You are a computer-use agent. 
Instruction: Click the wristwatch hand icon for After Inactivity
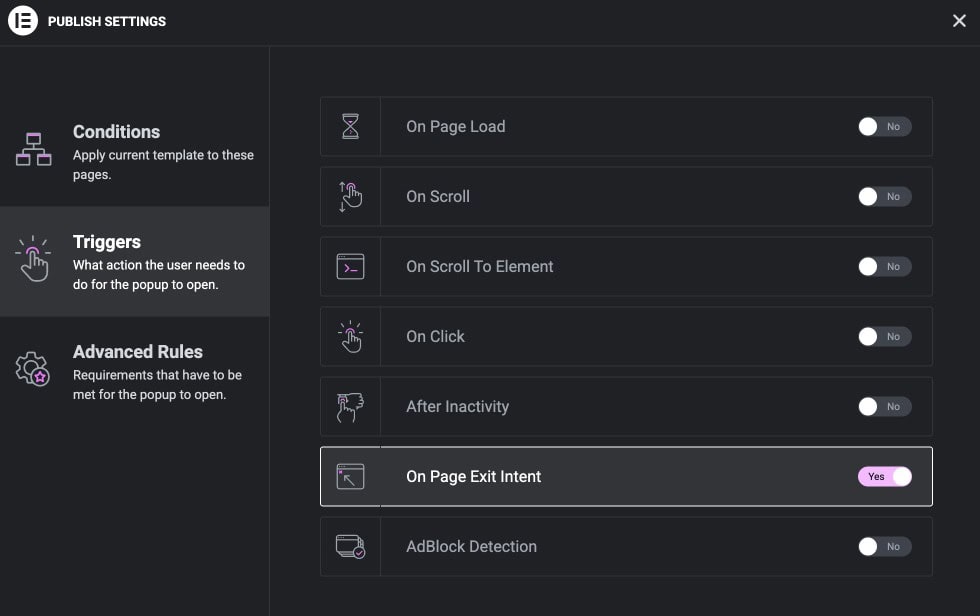tap(351, 407)
